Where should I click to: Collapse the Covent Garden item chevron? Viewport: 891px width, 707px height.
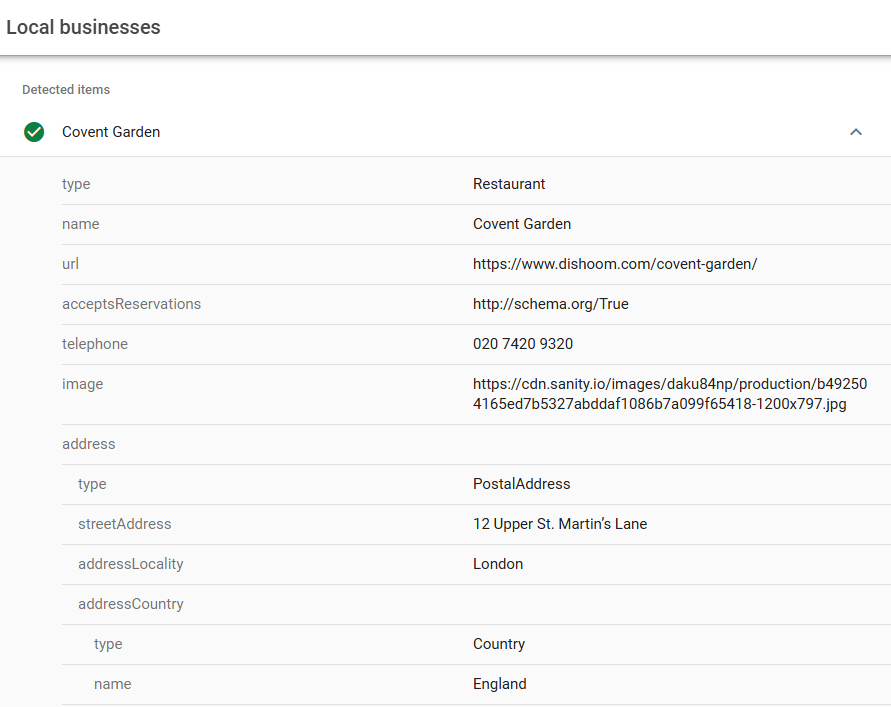point(856,132)
